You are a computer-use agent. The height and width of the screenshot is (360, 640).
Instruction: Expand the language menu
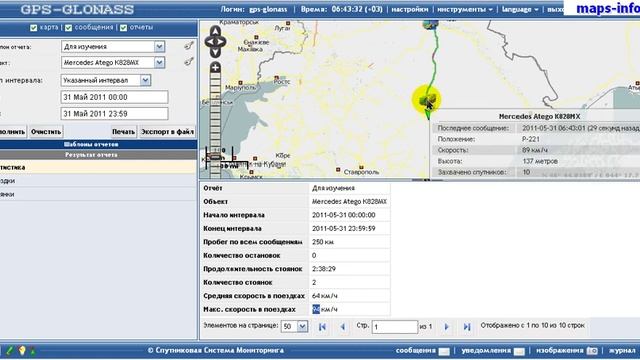[520, 9]
